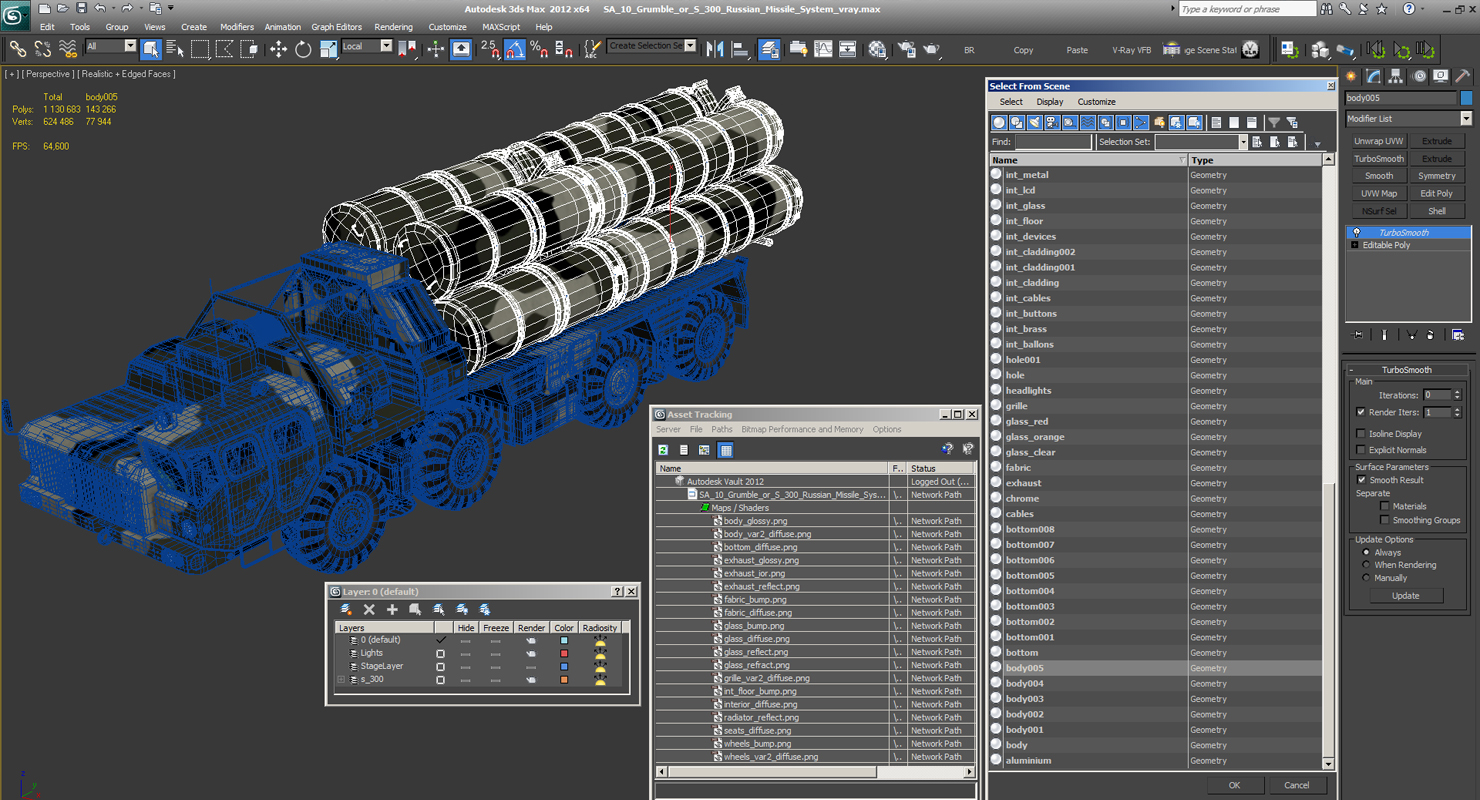
Task: Make the Lights layer current via its checkbox
Action: point(440,653)
